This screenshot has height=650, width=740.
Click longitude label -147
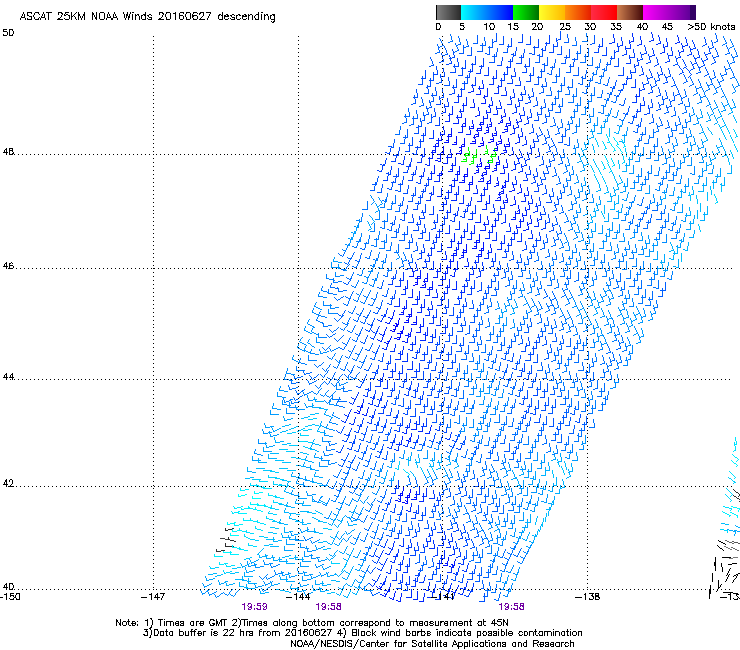click(153, 596)
